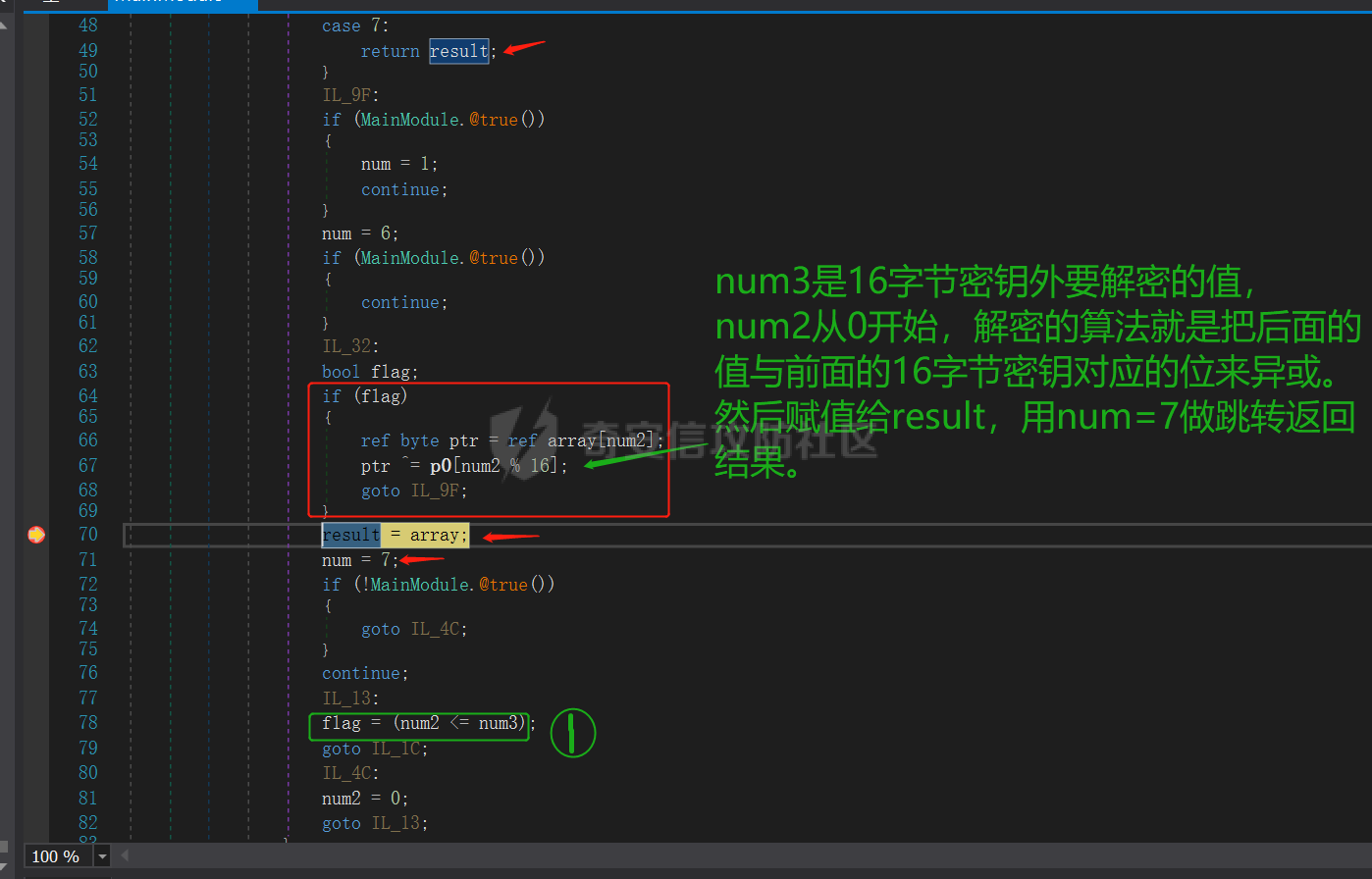
Task: Click 'continue;' on line 76
Action: [x=365, y=673]
